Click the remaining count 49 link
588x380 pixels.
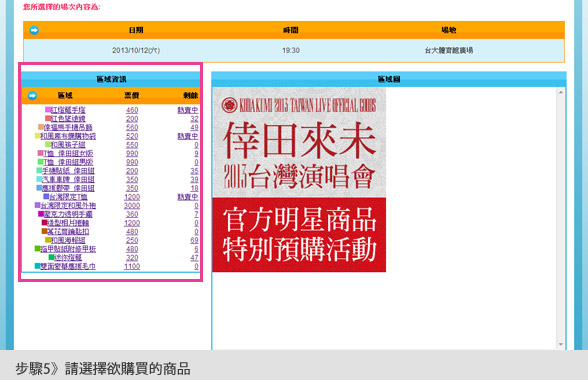coord(194,128)
